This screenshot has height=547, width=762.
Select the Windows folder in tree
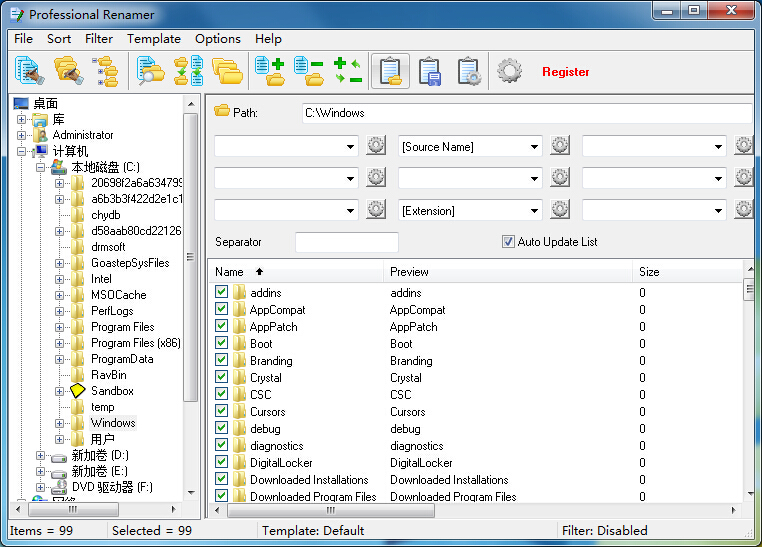112,423
